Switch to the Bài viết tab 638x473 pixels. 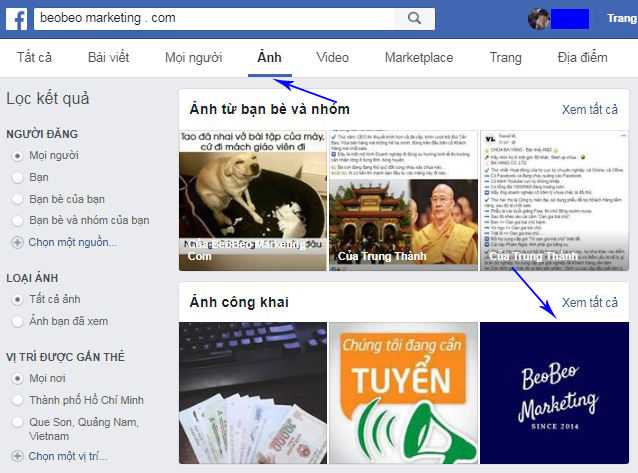tap(109, 57)
